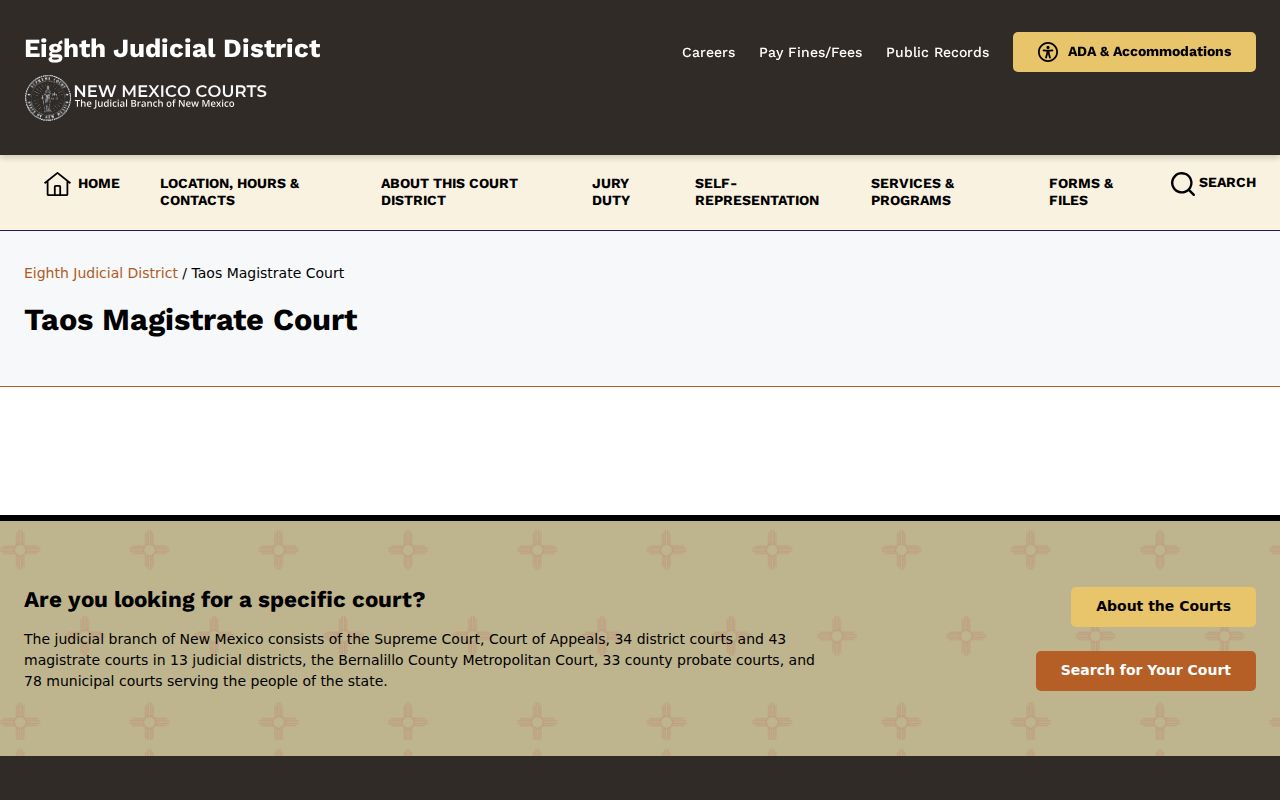
Task: Open About This Court District menu
Action: click(x=449, y=192)
